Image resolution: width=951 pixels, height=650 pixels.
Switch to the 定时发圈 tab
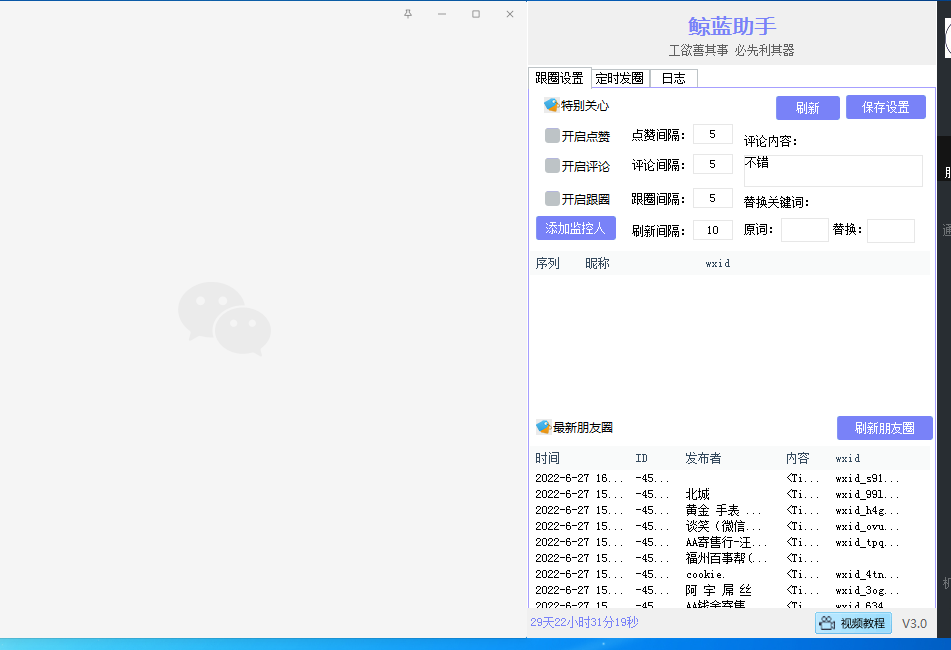point(619,78)
